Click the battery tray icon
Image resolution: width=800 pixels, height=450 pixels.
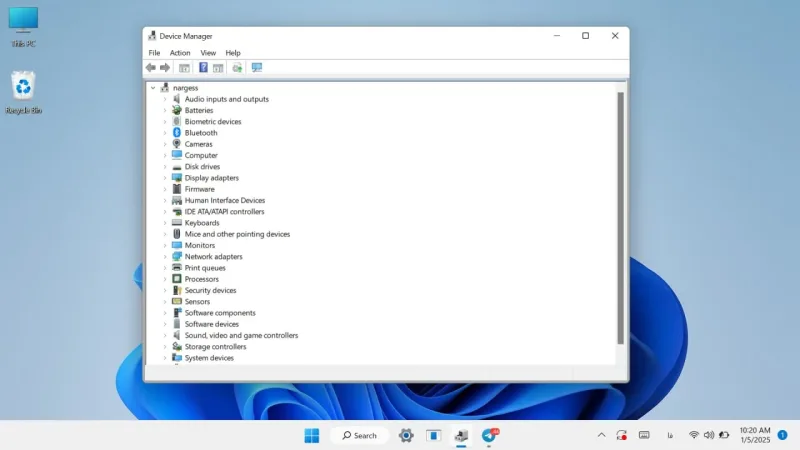(724, 435)
